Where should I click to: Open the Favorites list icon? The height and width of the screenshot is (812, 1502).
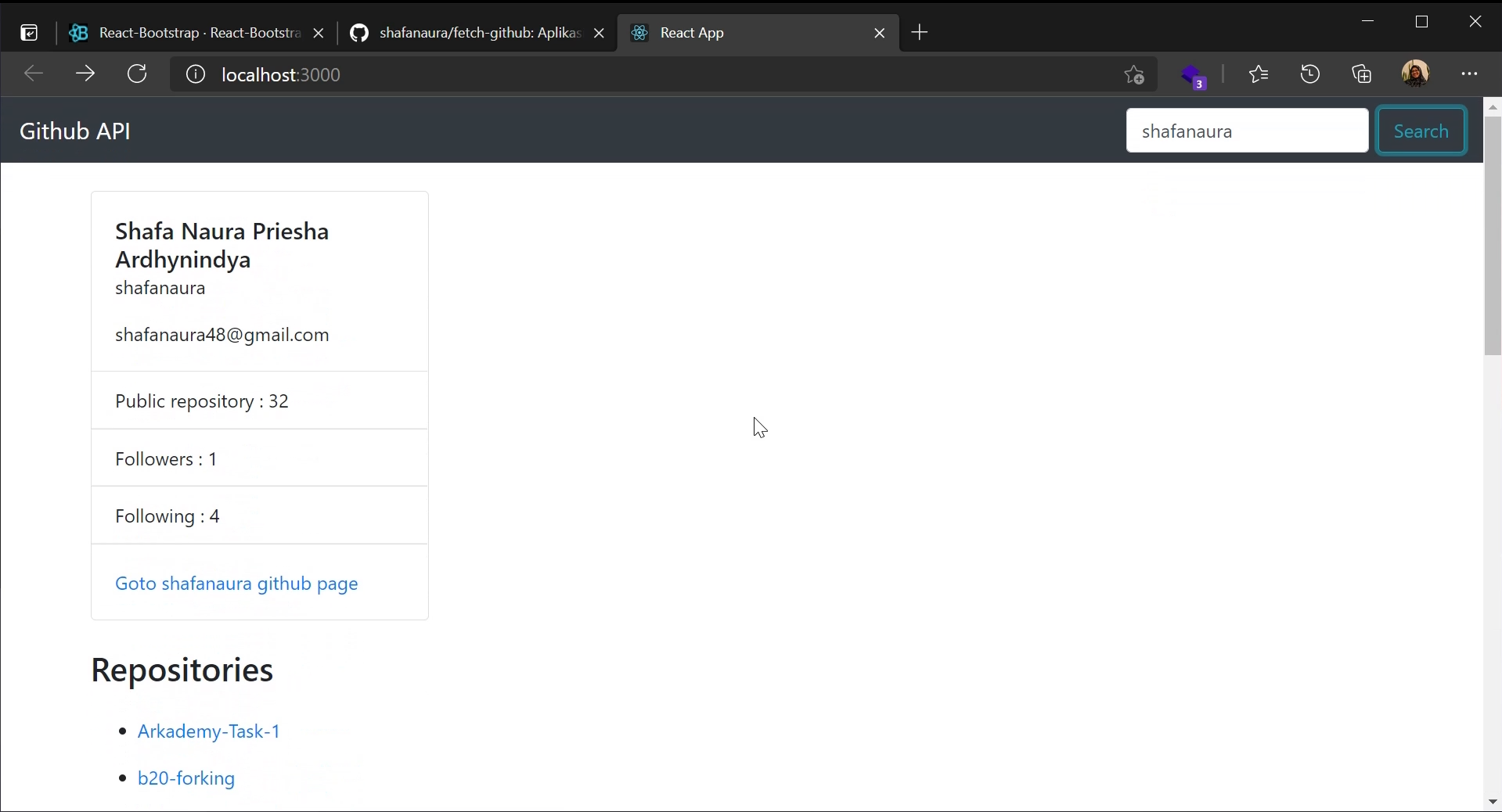tap(1259, 74)
